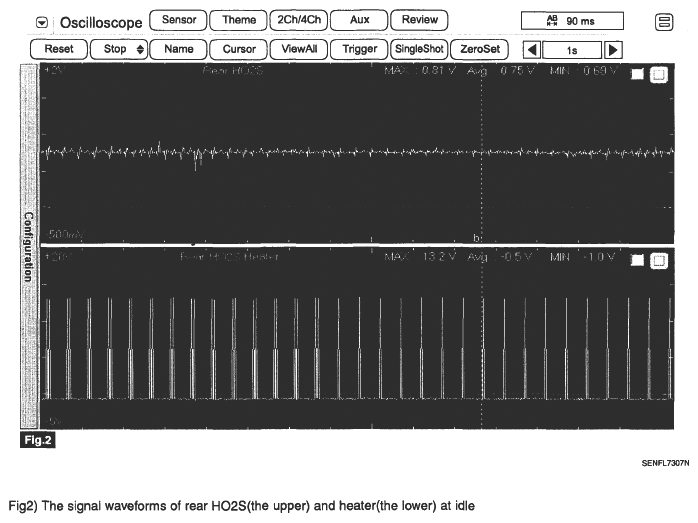Step time base right with arrow
Screen dimensions: 698x523
(612, 48)
